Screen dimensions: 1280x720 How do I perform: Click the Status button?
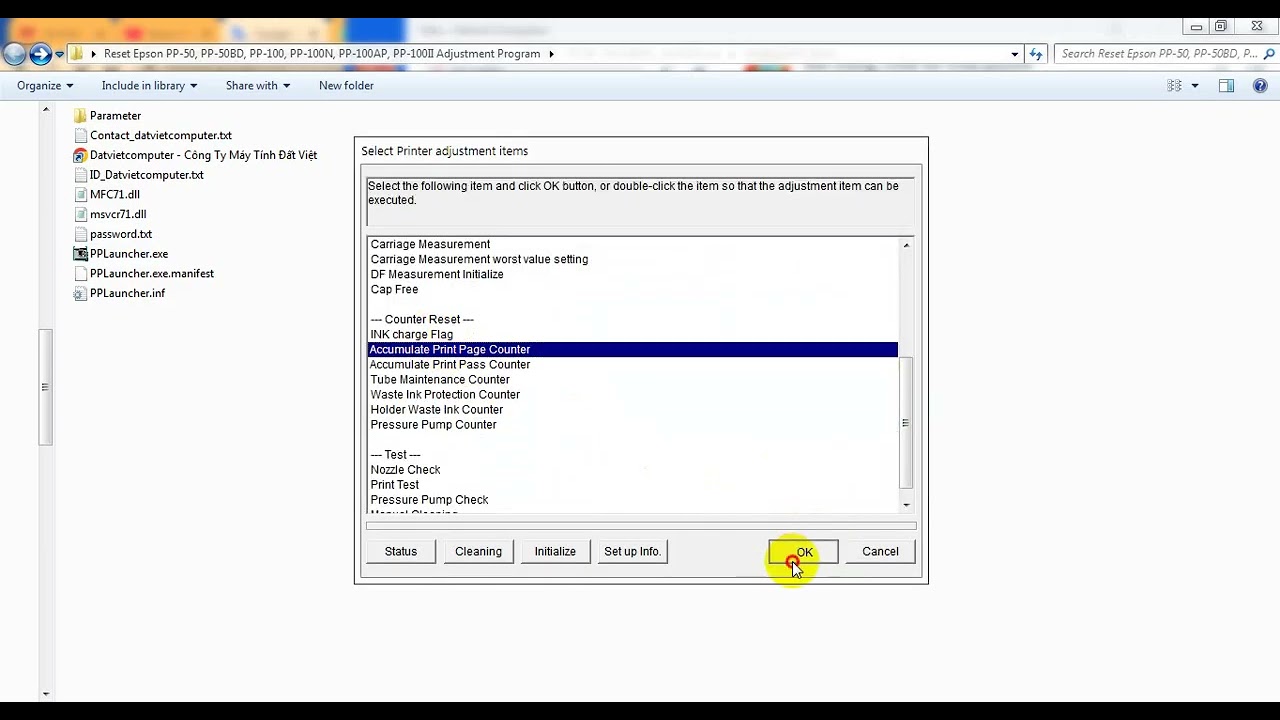(401, 552)
